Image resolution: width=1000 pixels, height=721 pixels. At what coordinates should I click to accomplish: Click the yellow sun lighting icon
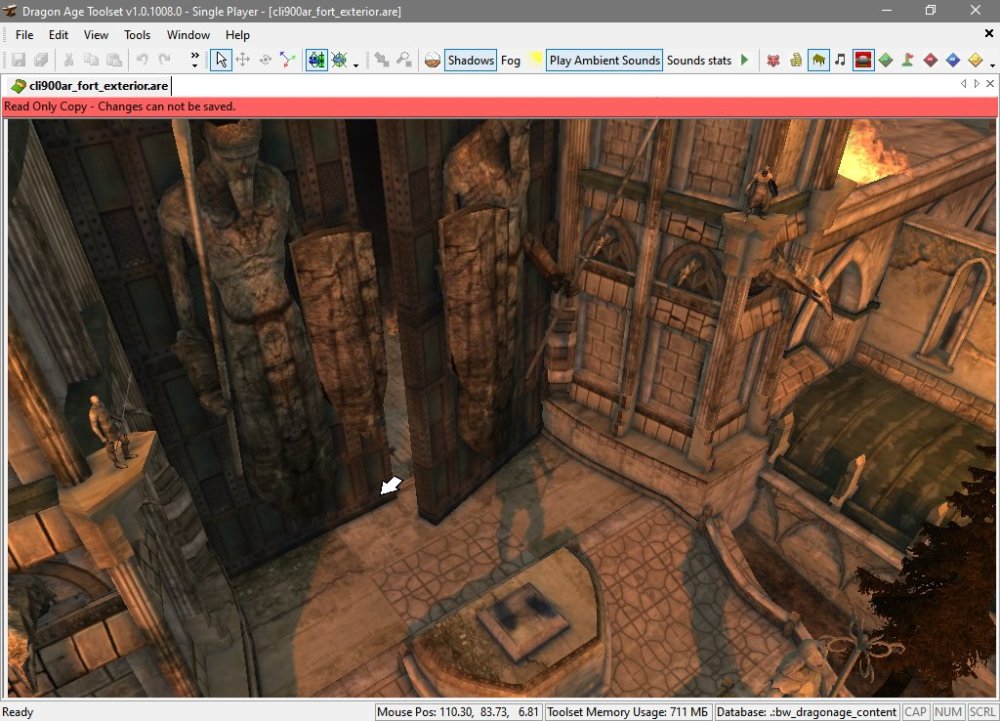pos(535,60)
